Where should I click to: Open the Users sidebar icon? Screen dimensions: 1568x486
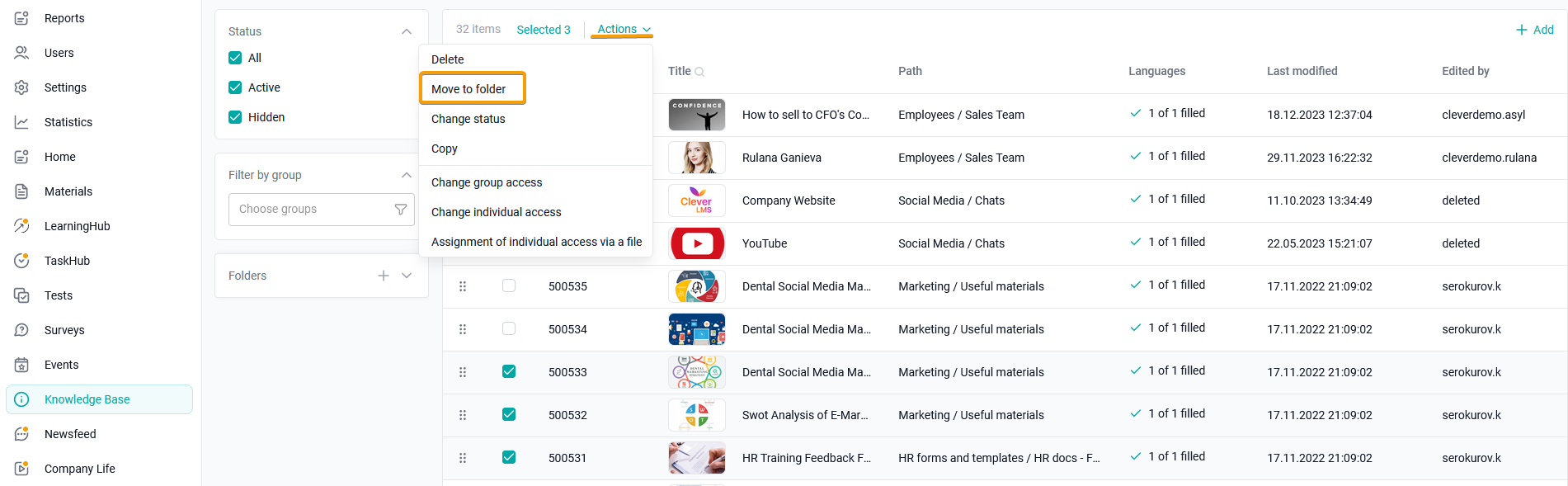point(22,53)
